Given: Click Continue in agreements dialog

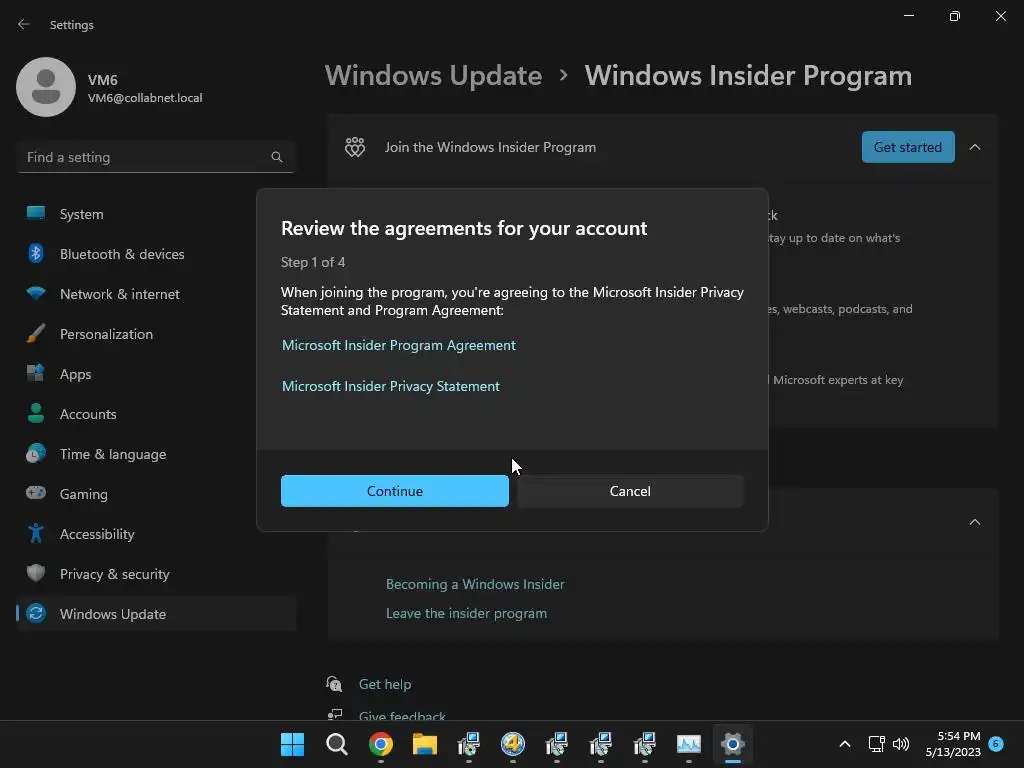Looking at the screenshot, I should (x=394, y=491).
